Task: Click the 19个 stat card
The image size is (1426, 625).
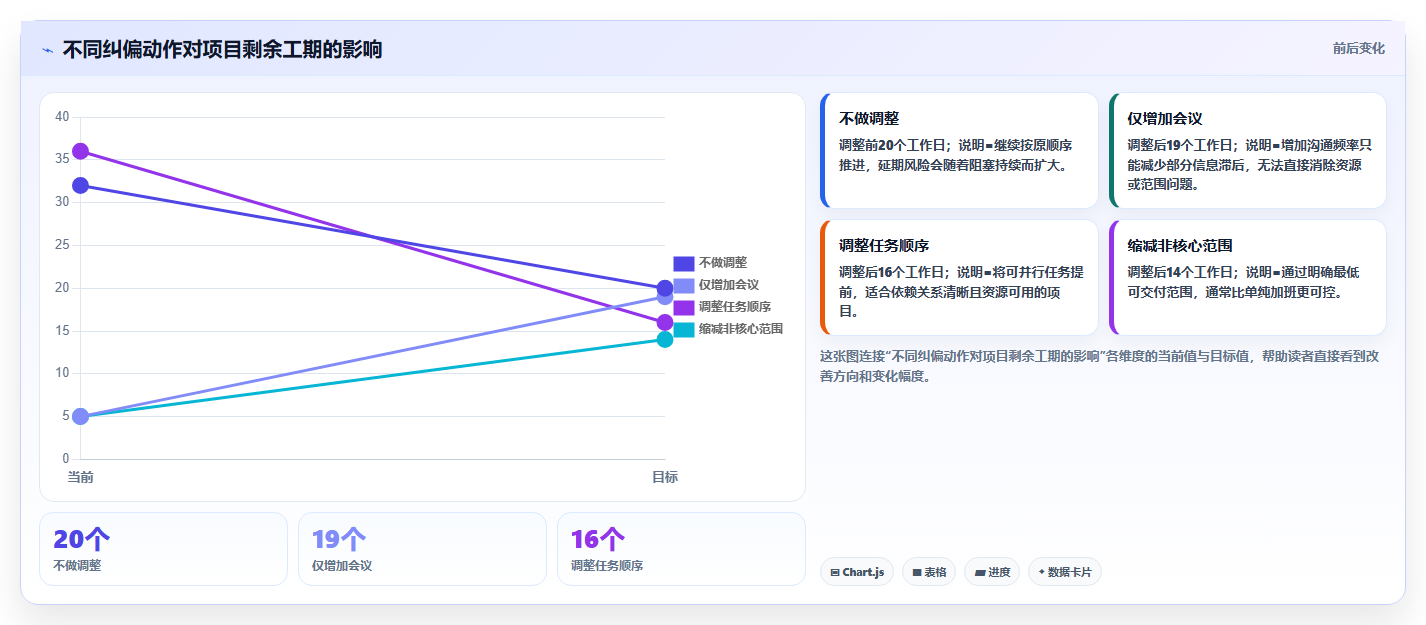Action: pyautogui.click(x=422, y=549)
